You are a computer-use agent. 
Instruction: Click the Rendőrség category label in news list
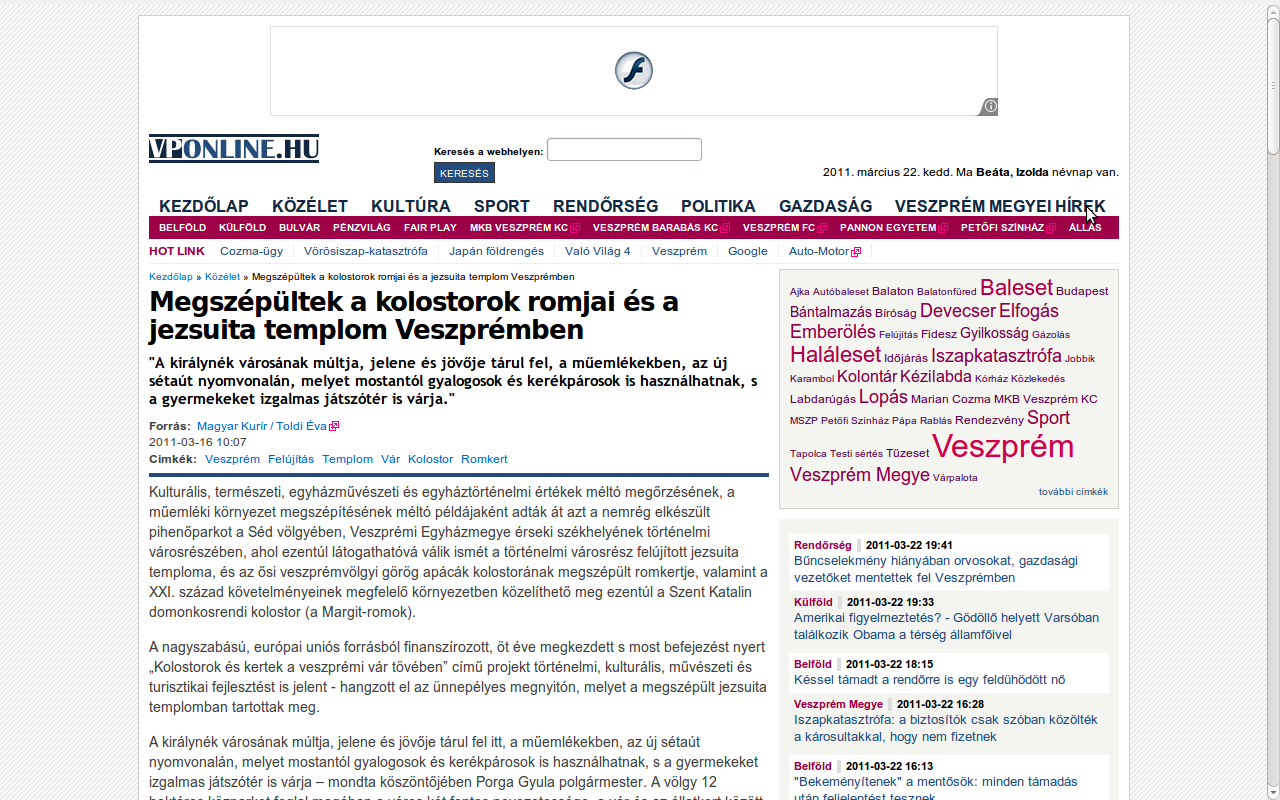coord(823,545)
